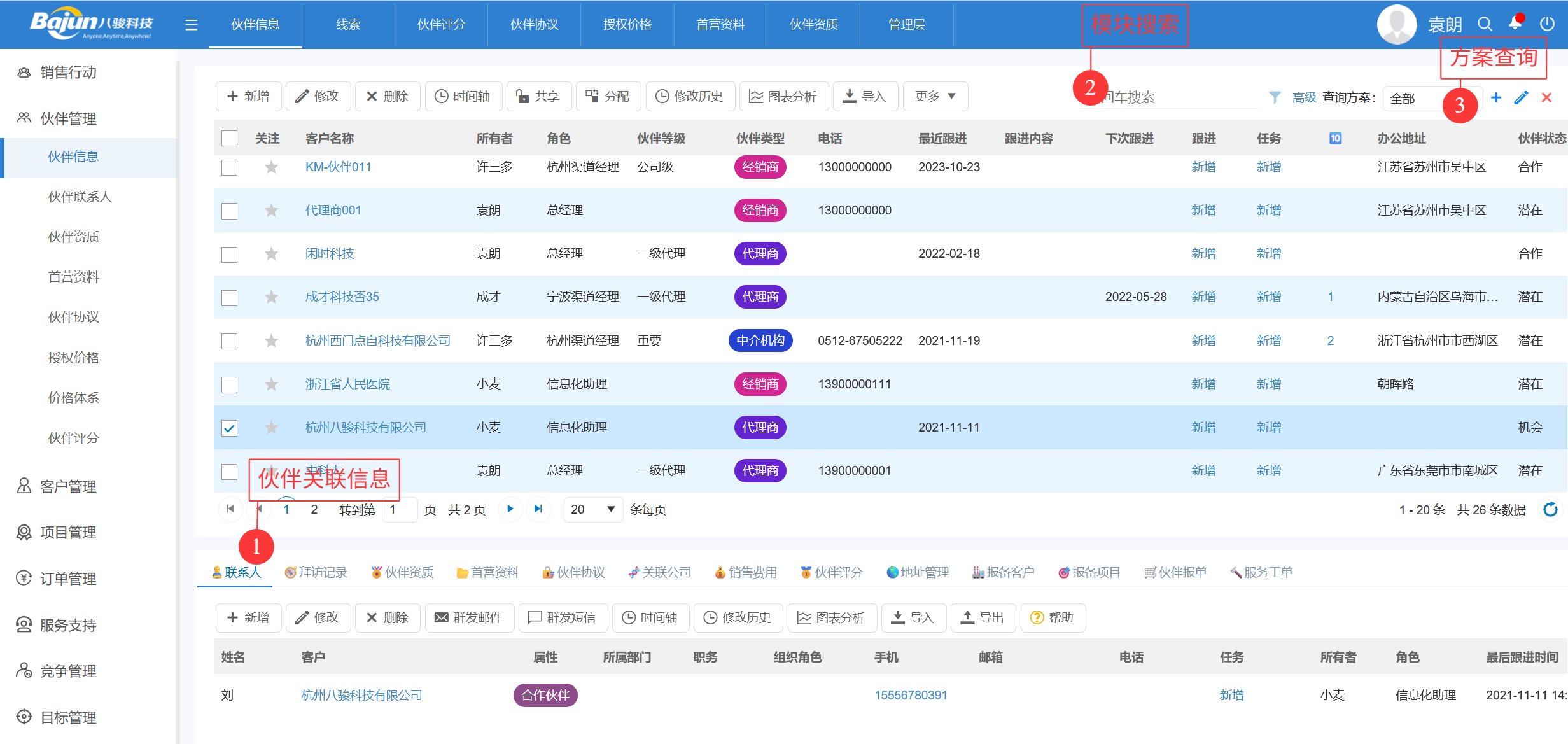This screenshot has height=744, width=1568.
Task: Open the rows-per-page dropdown showing 20
Action: click(592, 509)
